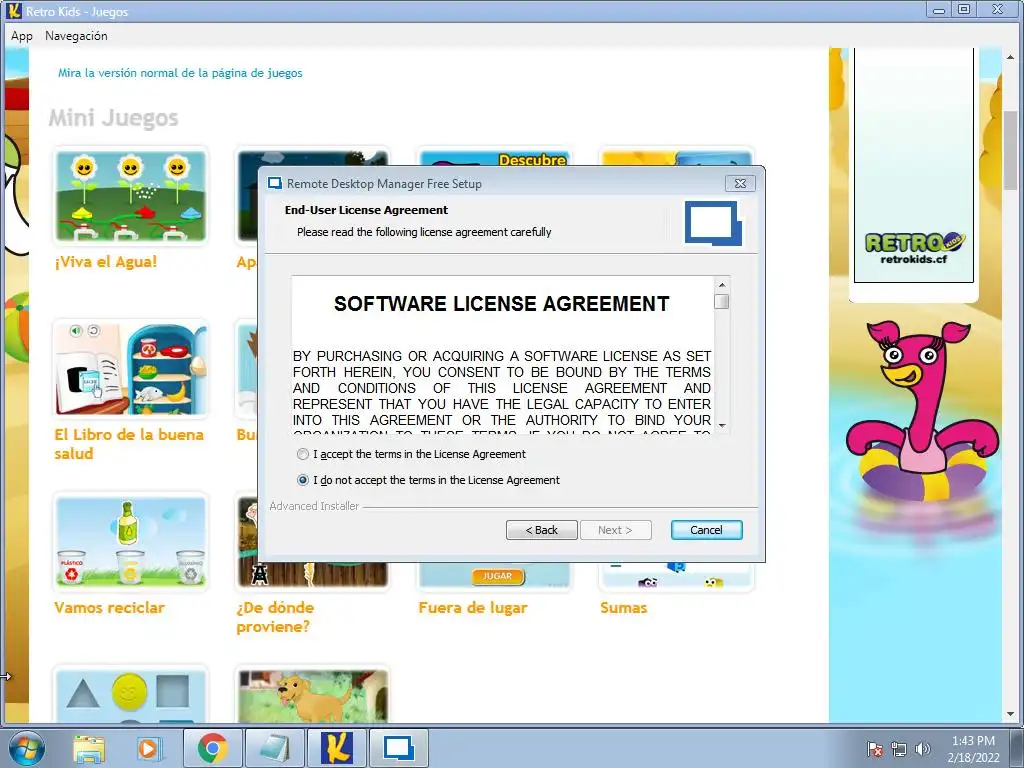Click the page scrollbar up arrow
Screen dimensions: 1024x768
[x=1011, y=57]
